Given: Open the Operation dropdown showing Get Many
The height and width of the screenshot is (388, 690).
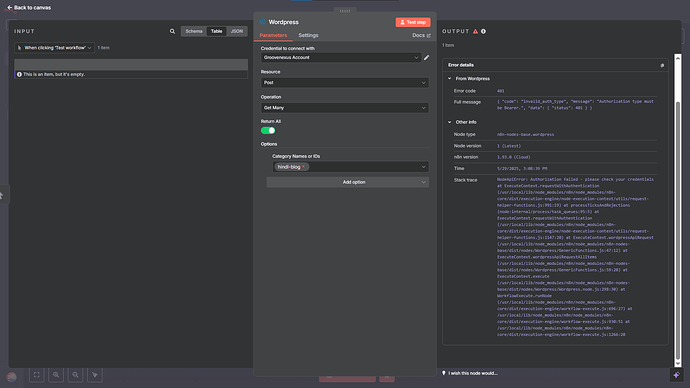Looking at the screenshot, I should tap(345, 108).
